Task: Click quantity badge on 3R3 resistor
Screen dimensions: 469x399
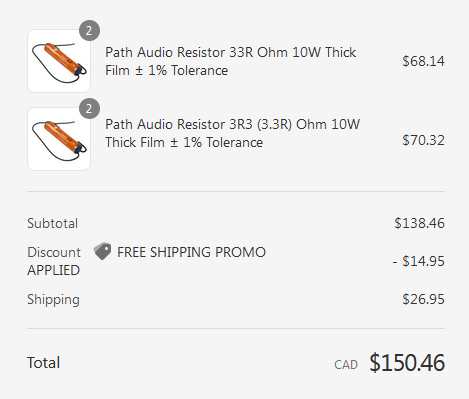Action: tap(89, 109)
